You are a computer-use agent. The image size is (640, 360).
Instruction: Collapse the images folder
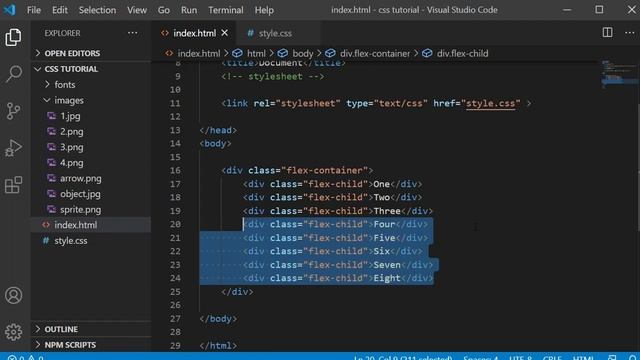pyautogui.click(x=69, y=100)
